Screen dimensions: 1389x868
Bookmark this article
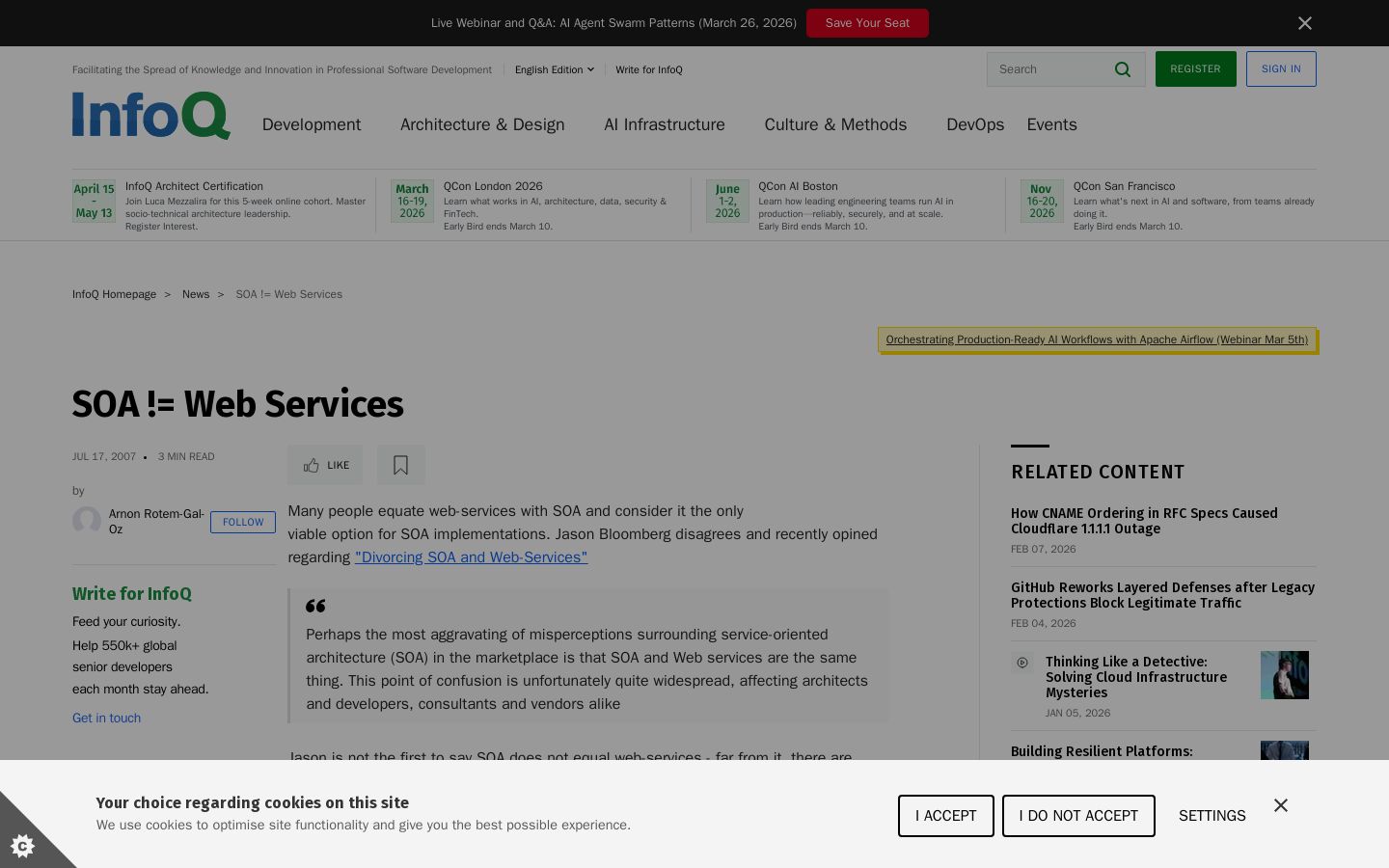pos(401,465)
